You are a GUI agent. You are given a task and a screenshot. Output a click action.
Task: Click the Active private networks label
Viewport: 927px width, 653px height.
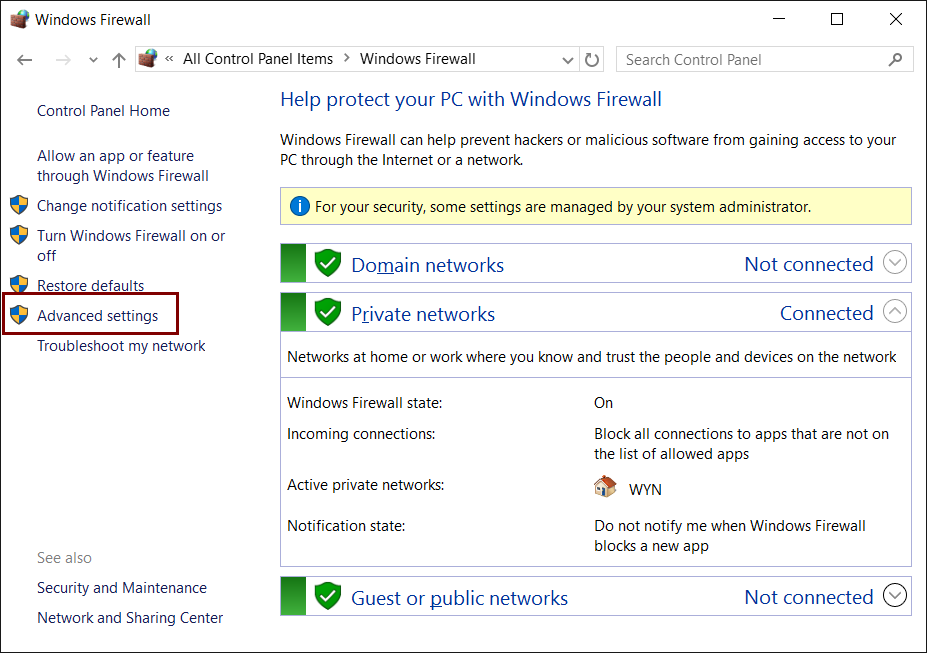[366, 485]
